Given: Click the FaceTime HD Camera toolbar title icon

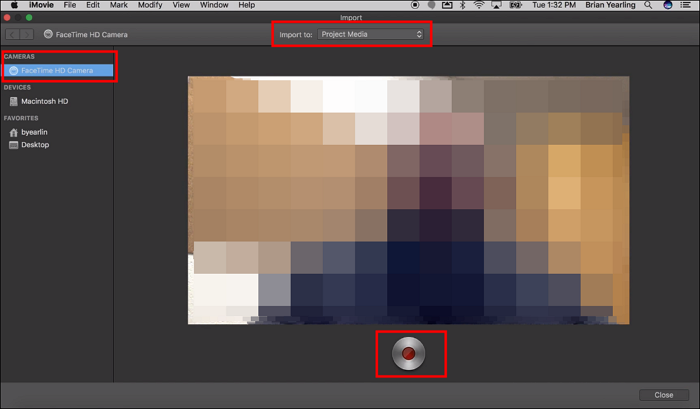Looking at the screenshot, I should (48, 34).
